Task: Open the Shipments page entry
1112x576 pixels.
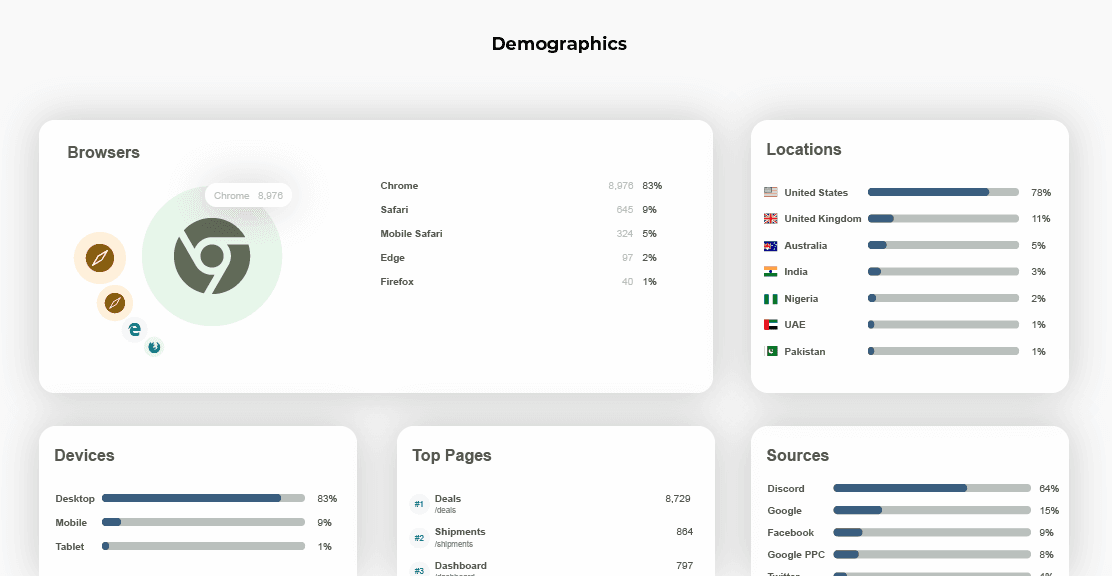Action: [x=459, y=532]
